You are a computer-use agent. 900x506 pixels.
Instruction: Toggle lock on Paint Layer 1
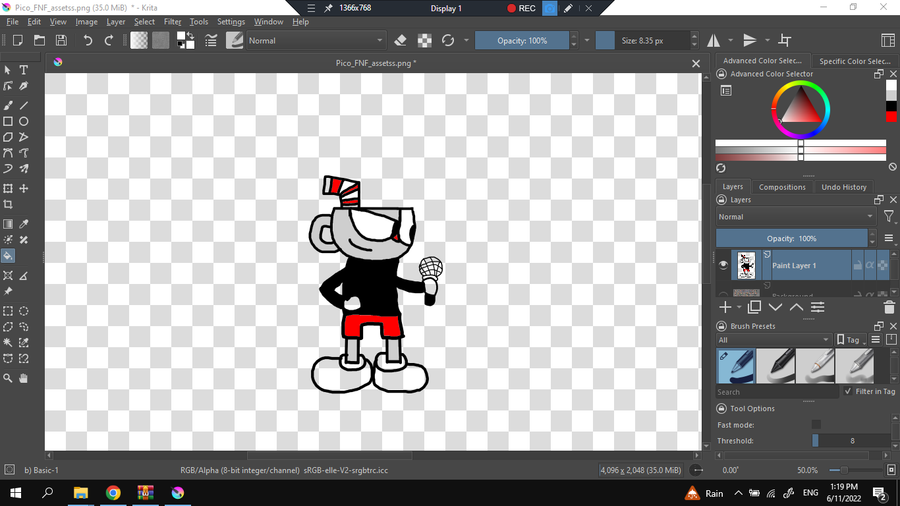858,265
